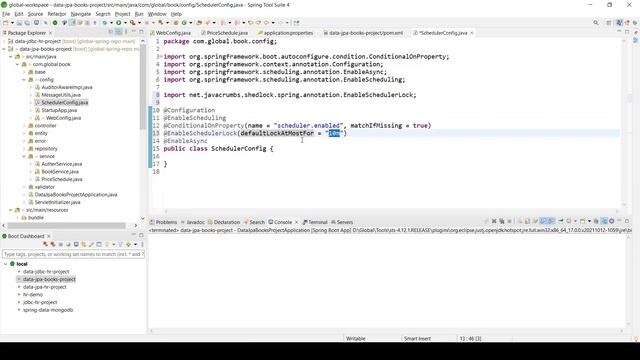Select AuditorAwareImpl.java in Package Explorer
Screen dimensions: 640x360
pos(67,87)
